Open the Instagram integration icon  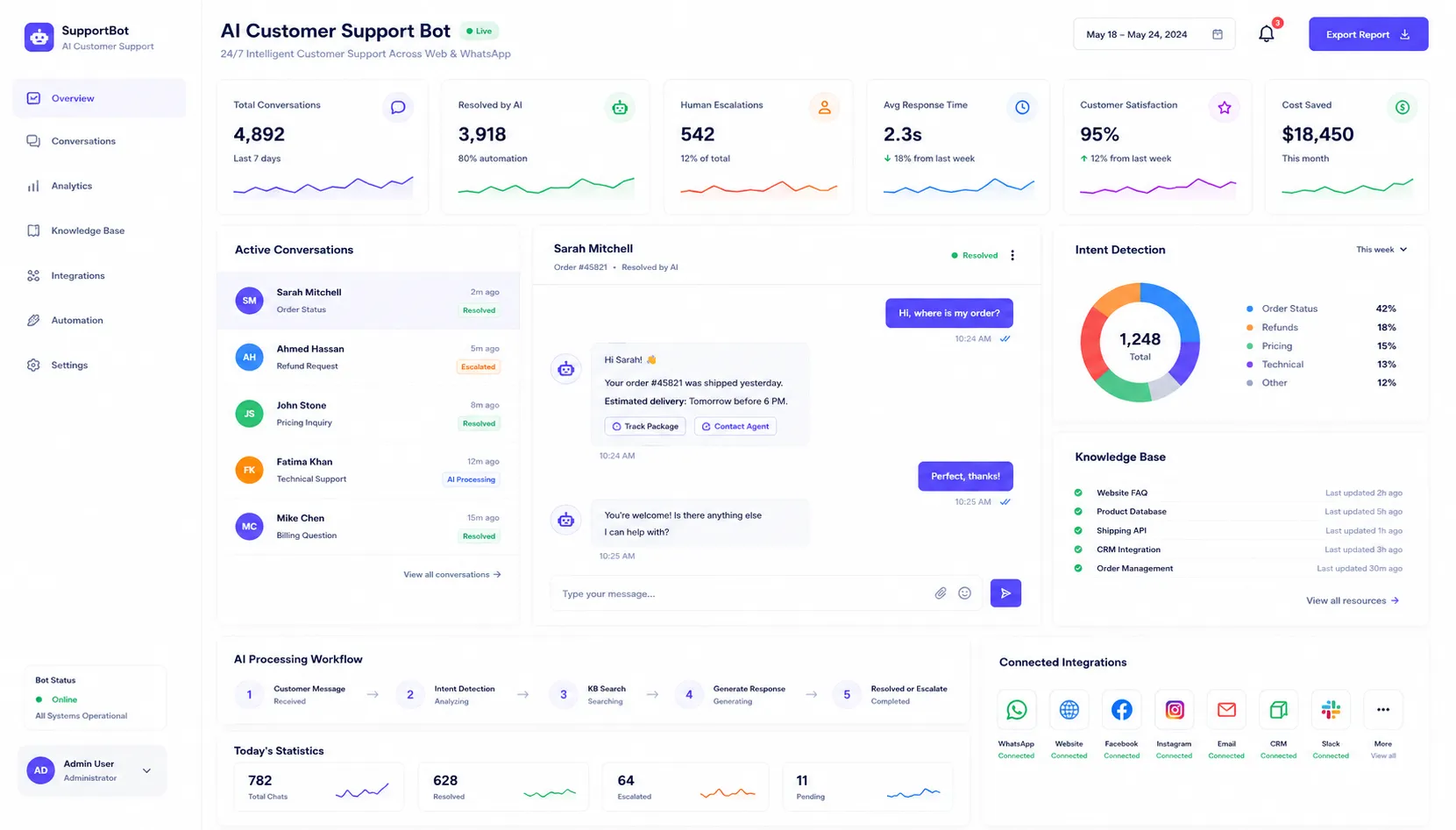(x=1174, y=710)
